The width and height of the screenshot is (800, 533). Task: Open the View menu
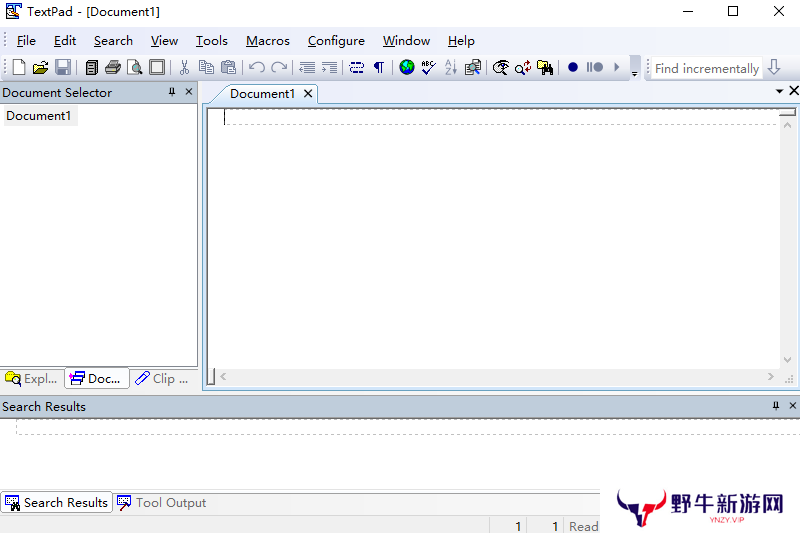click(164, 41)
